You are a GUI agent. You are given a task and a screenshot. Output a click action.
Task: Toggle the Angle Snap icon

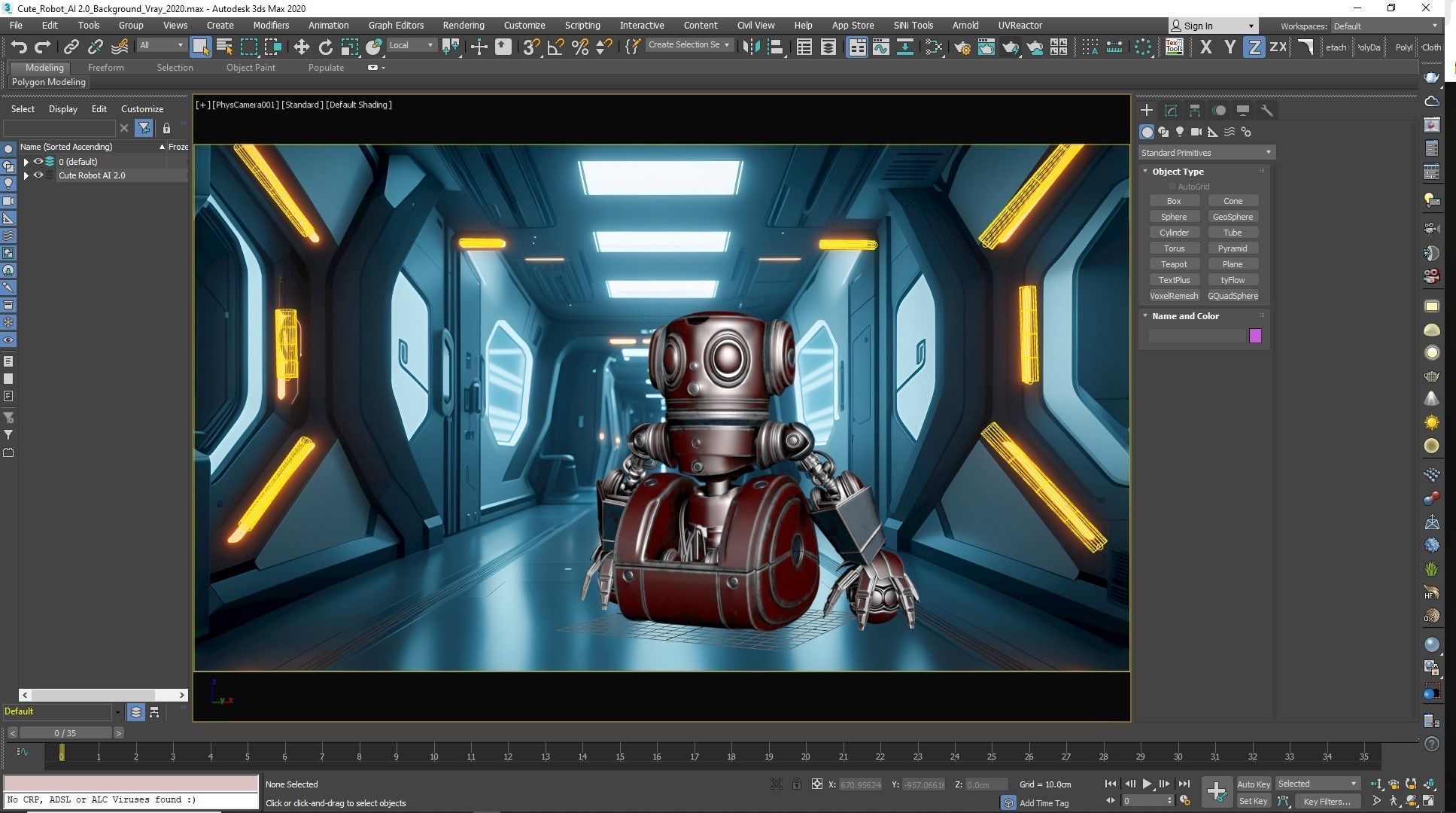point(555,47)
